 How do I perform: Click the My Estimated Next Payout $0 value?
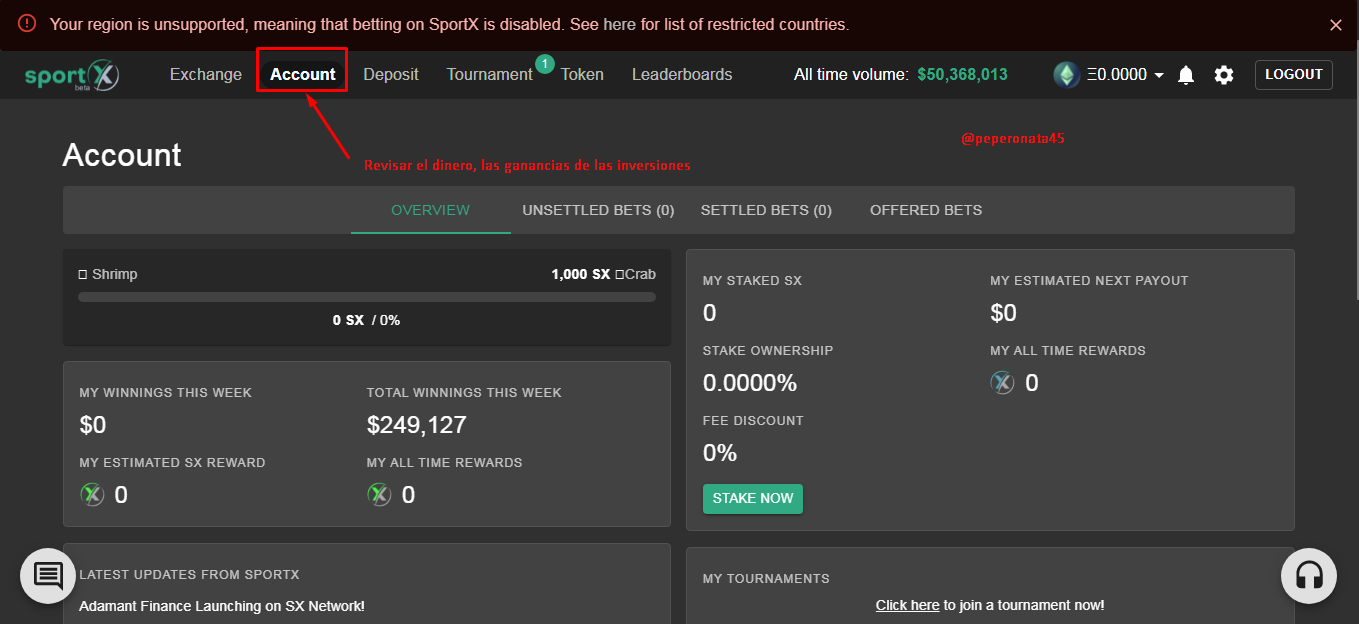[1004, 313]
